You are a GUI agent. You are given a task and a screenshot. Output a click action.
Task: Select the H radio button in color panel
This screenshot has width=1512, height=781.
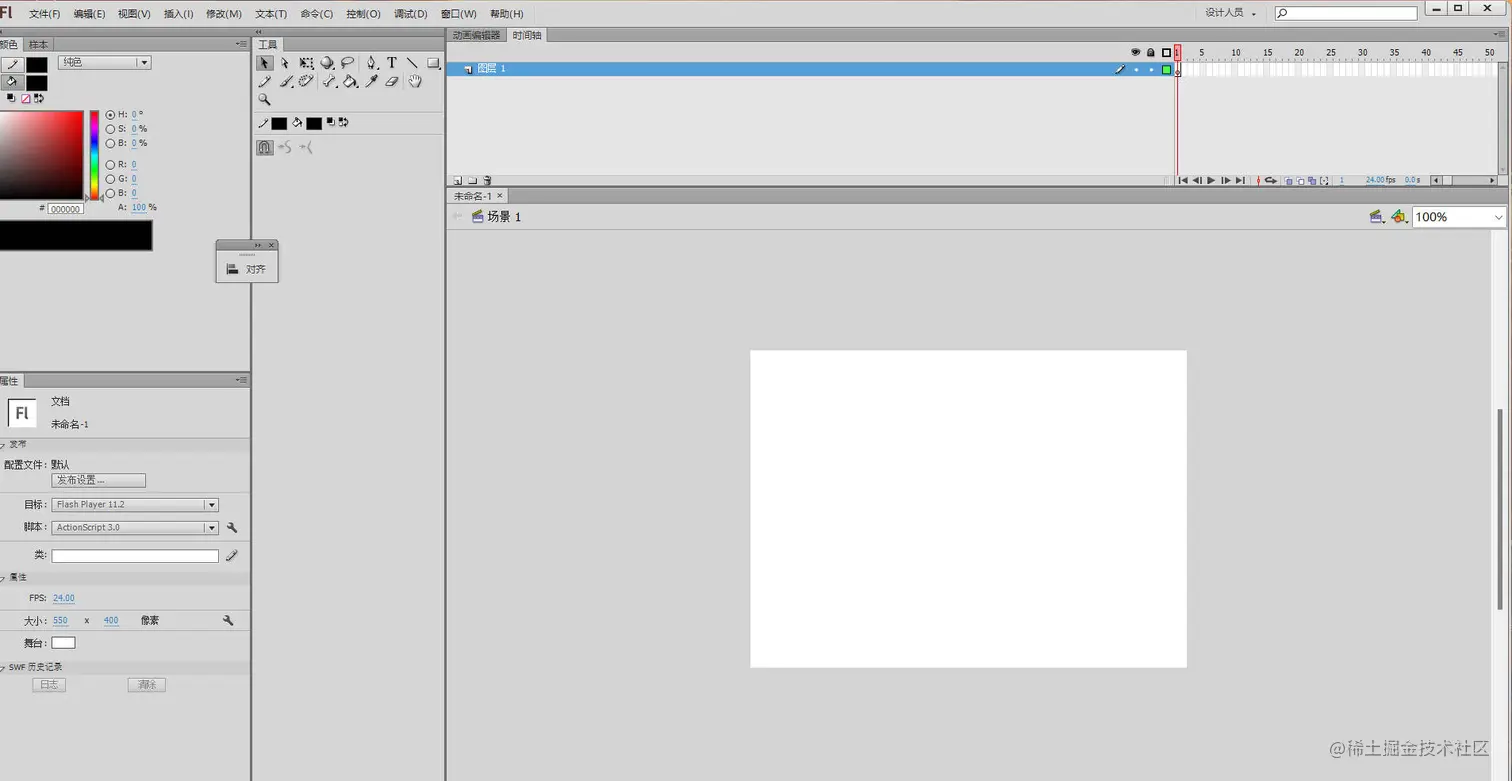(x=110, y=114)
